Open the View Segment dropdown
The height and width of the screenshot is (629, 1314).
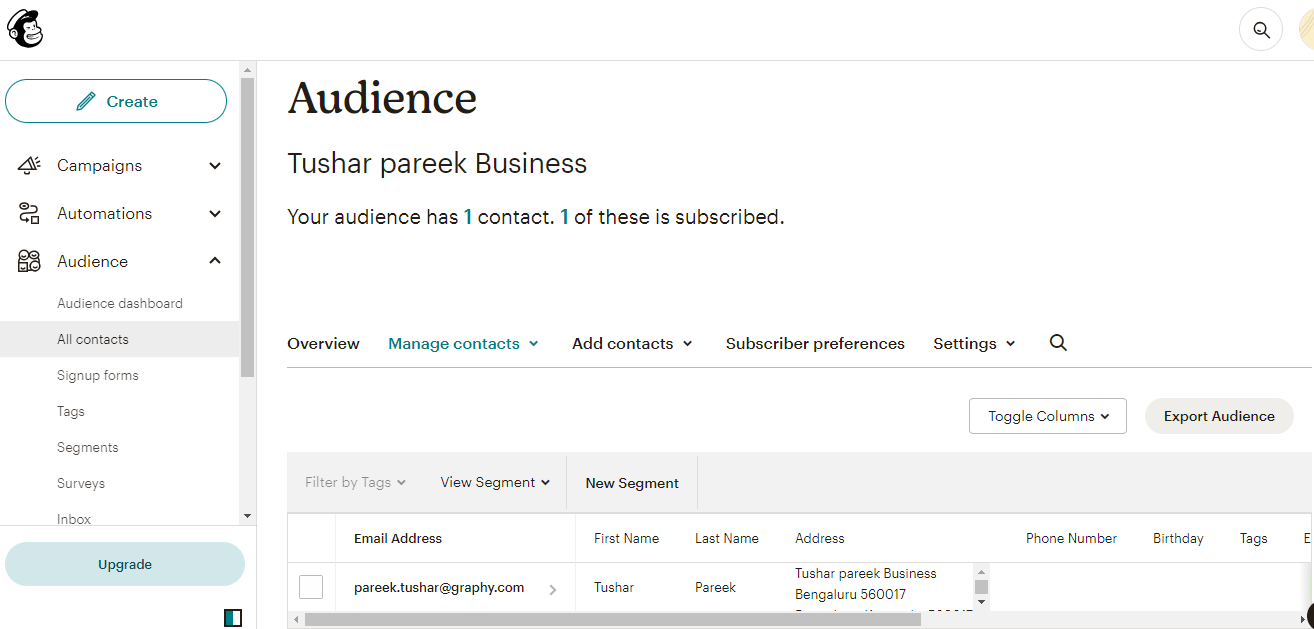(495, 482)
